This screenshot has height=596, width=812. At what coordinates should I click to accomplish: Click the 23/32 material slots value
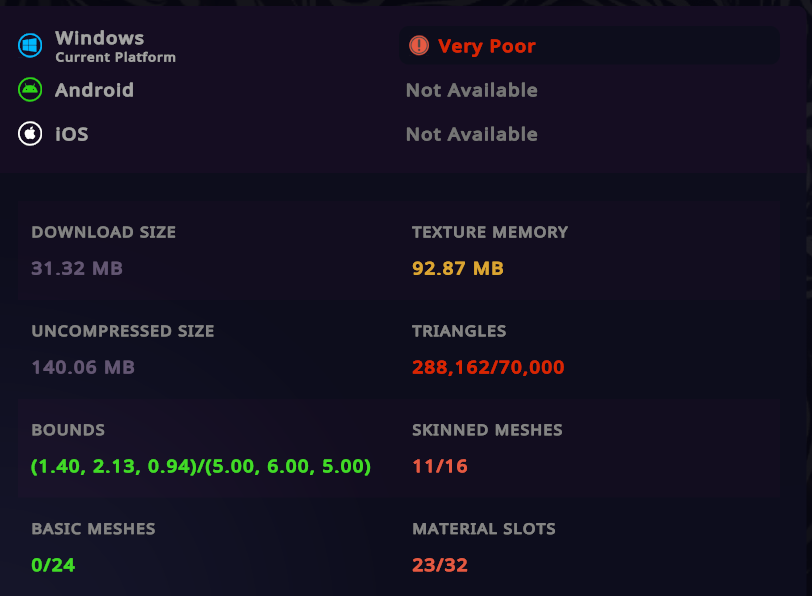point(440,565)
